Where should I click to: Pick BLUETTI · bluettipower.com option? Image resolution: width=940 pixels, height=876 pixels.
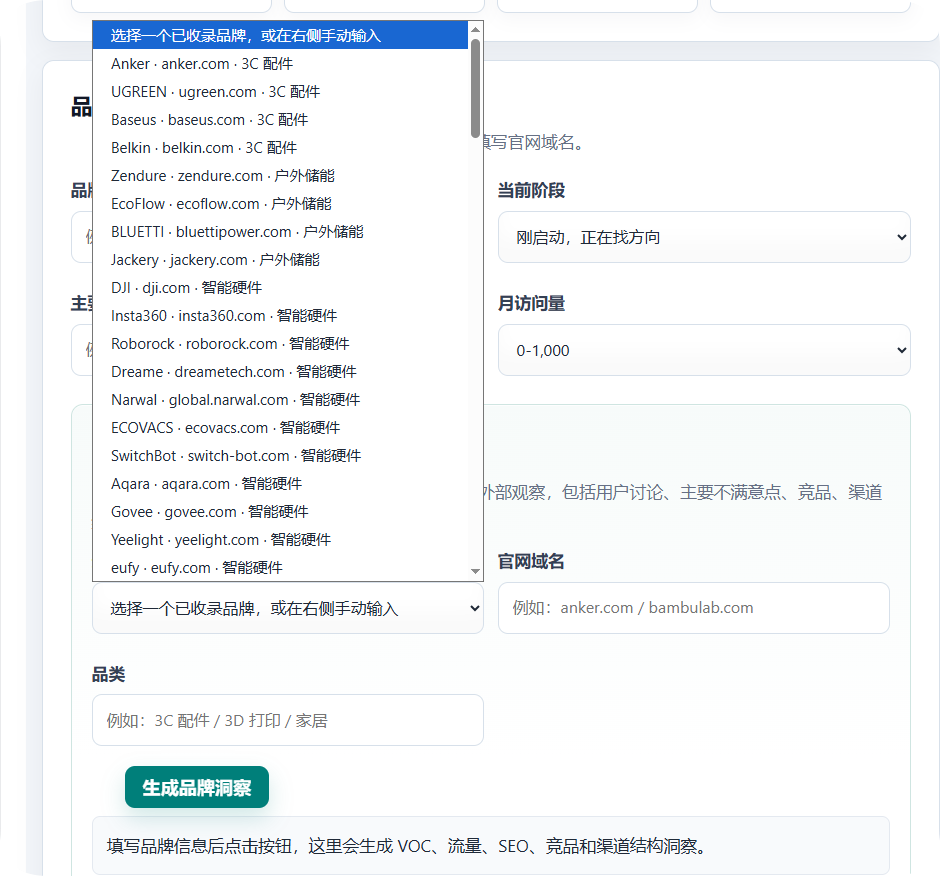click(280, 231)
